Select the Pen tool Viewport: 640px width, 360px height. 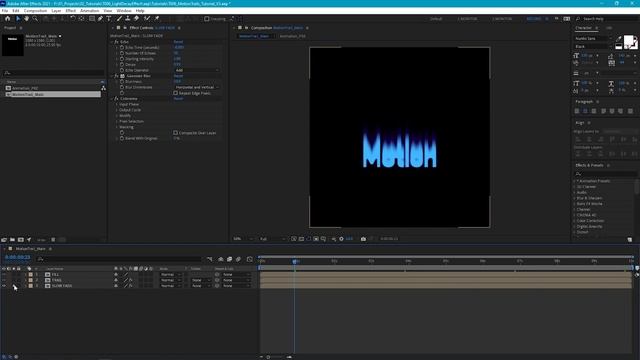[100, 19]
